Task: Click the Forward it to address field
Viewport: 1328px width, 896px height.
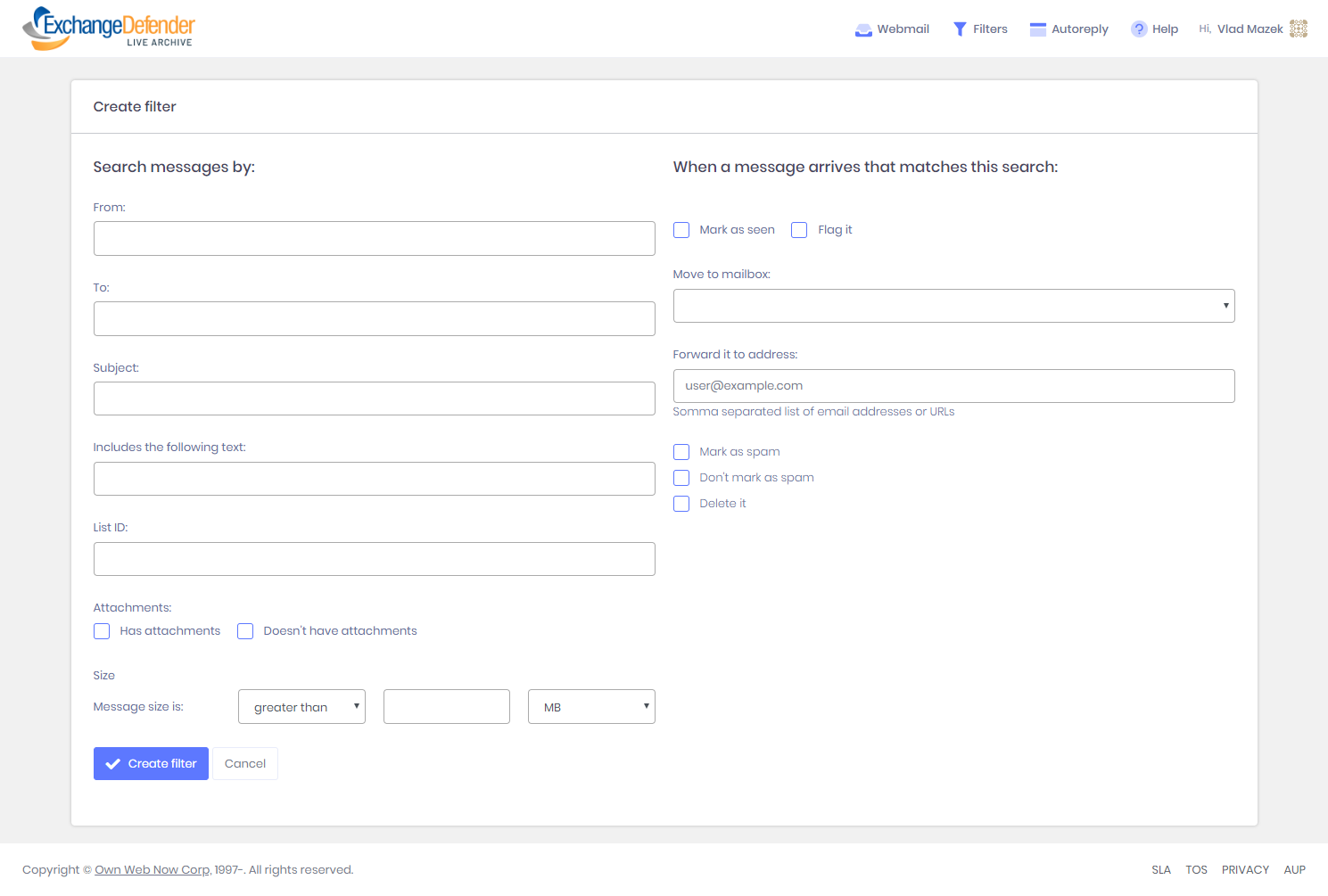Action: click(x=953, y=386)
